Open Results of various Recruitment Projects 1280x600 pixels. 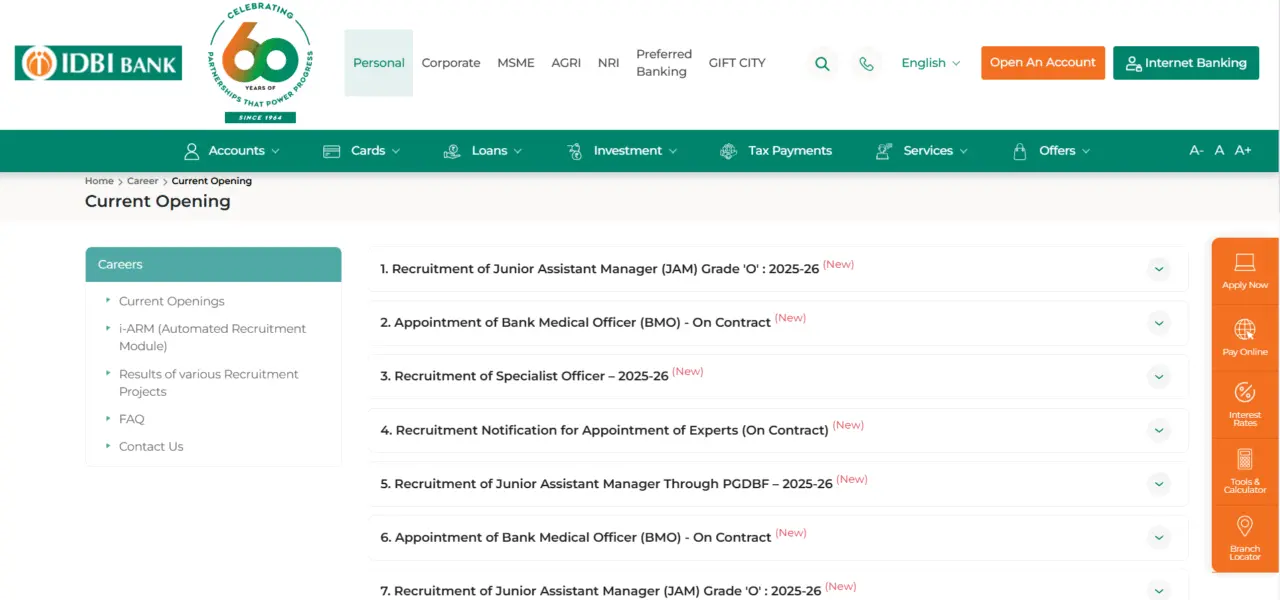pos(209,383)
